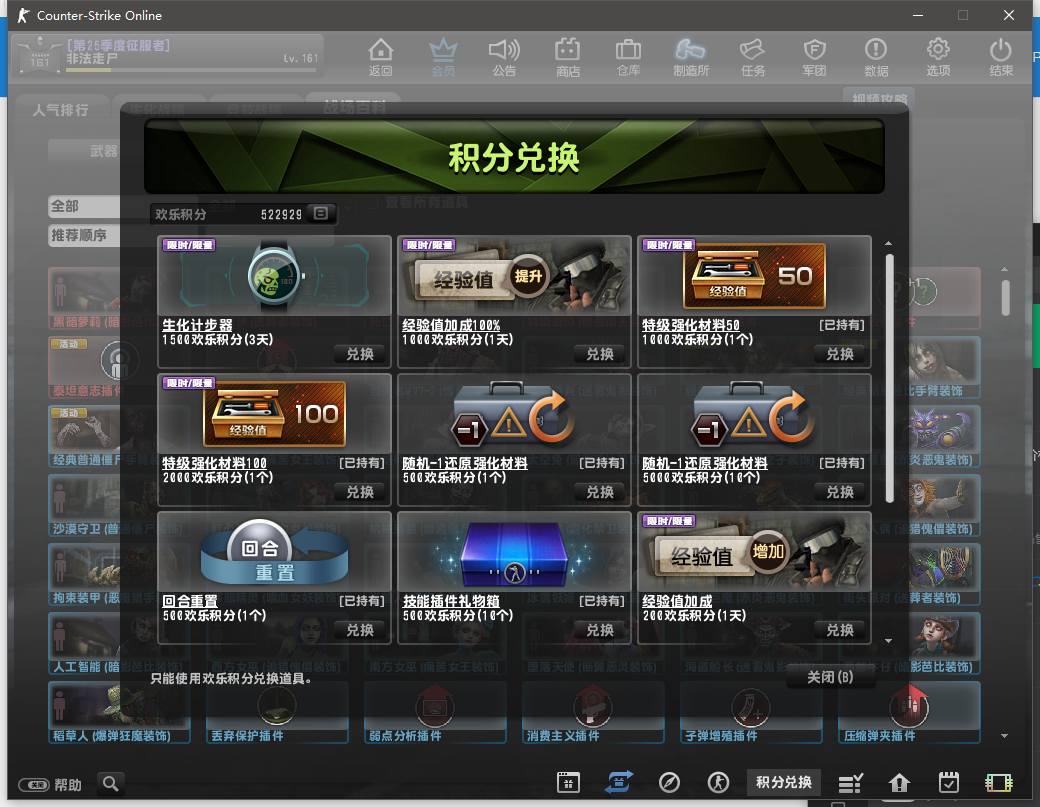Click the exchange list scroll down arrow
1040x807 pixels.
888,641
